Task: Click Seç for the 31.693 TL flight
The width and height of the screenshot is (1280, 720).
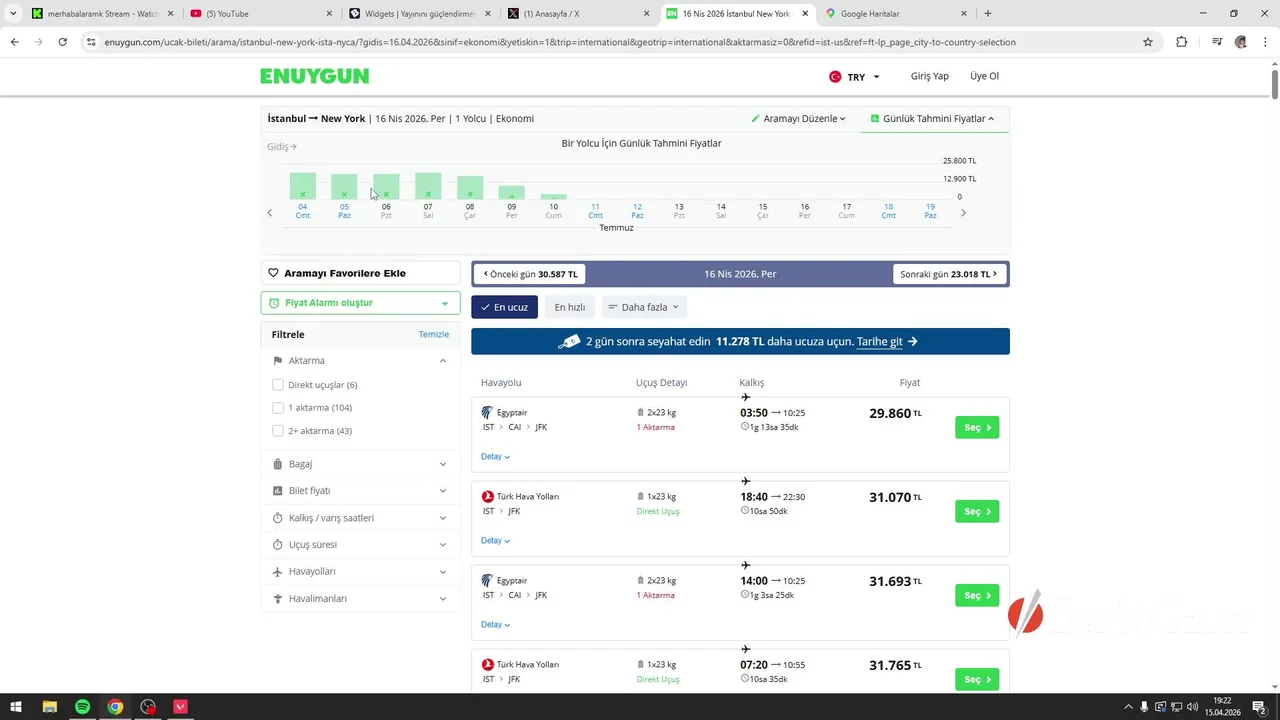Action: click(x=977, y=596)
